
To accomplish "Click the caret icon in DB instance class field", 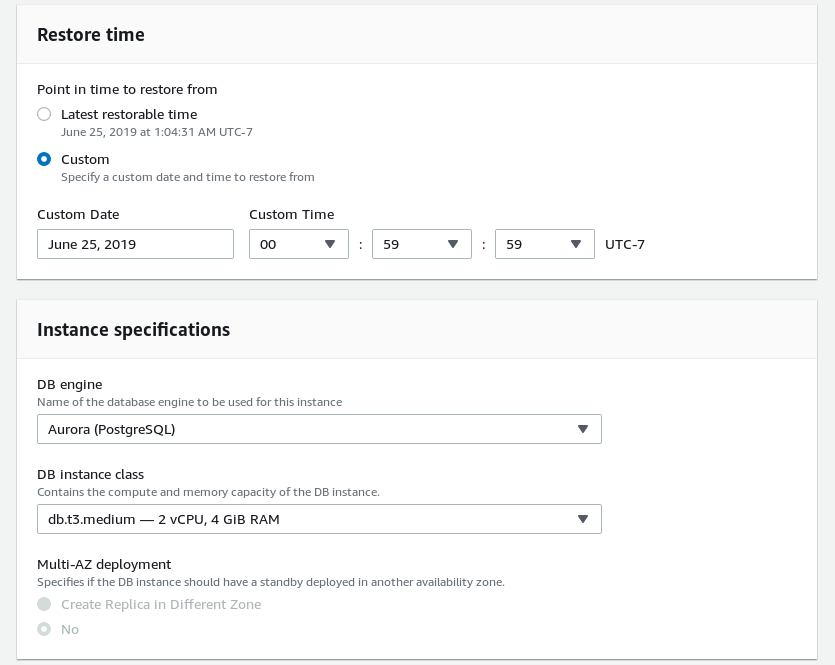I will (x=583, y=519).
